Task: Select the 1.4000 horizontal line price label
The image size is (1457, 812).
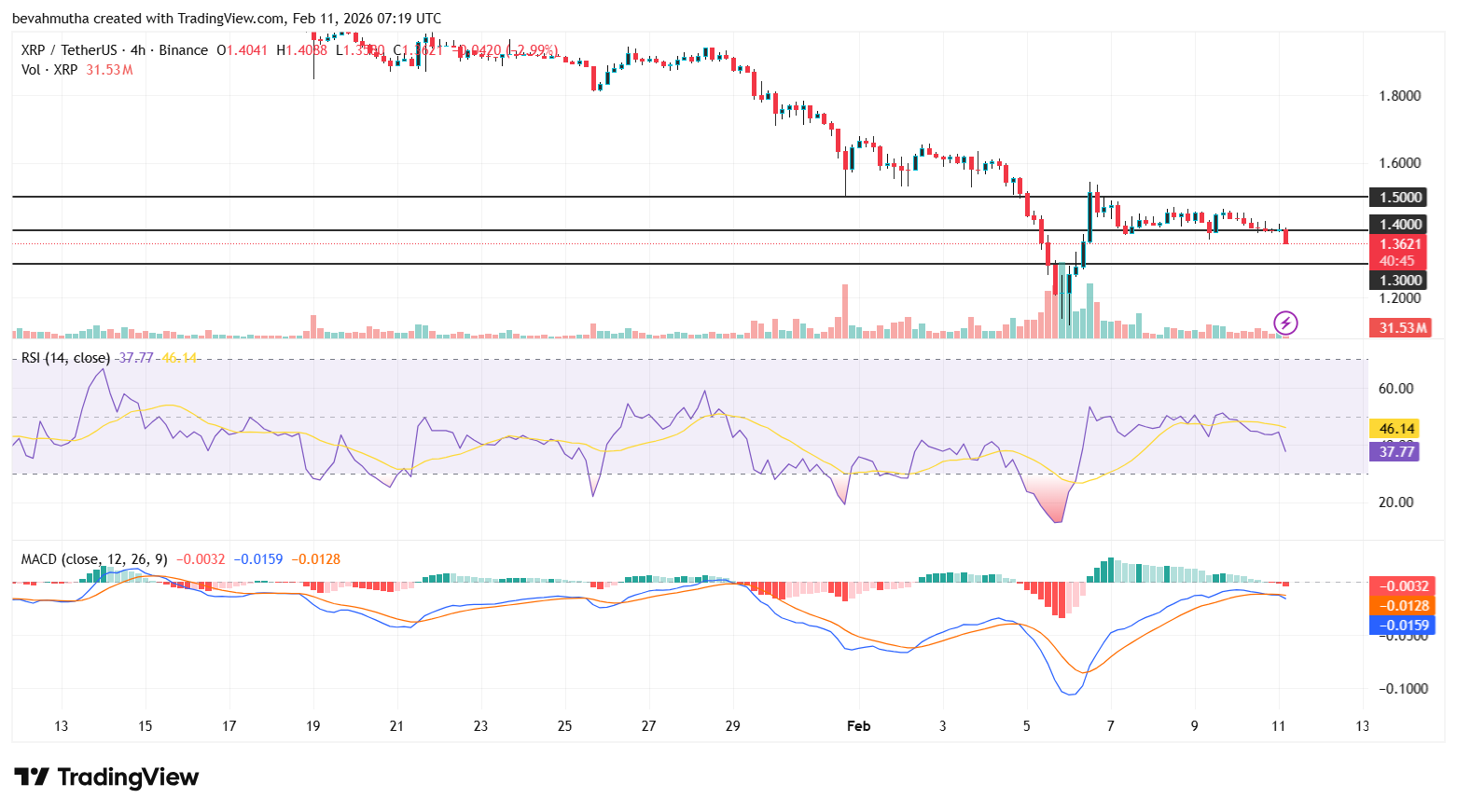Action: click(x=1399, y=224)
